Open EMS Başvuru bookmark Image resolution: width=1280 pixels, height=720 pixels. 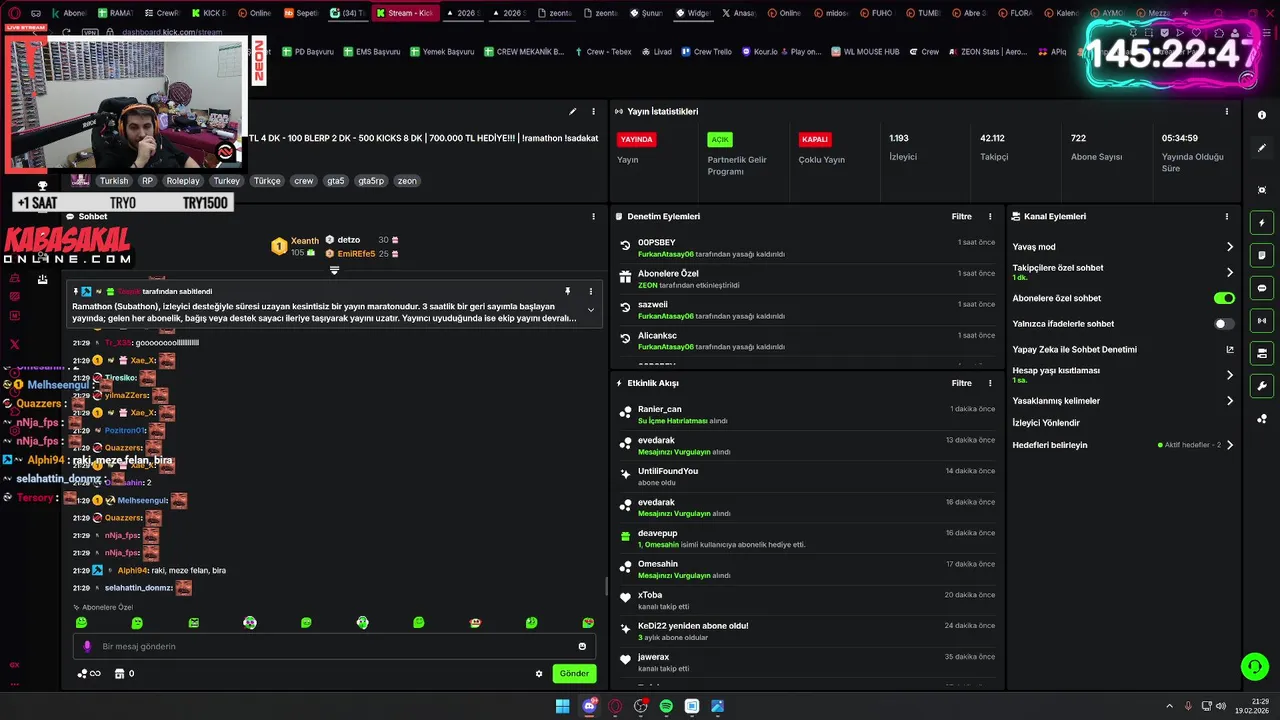[x=372, y=52]
